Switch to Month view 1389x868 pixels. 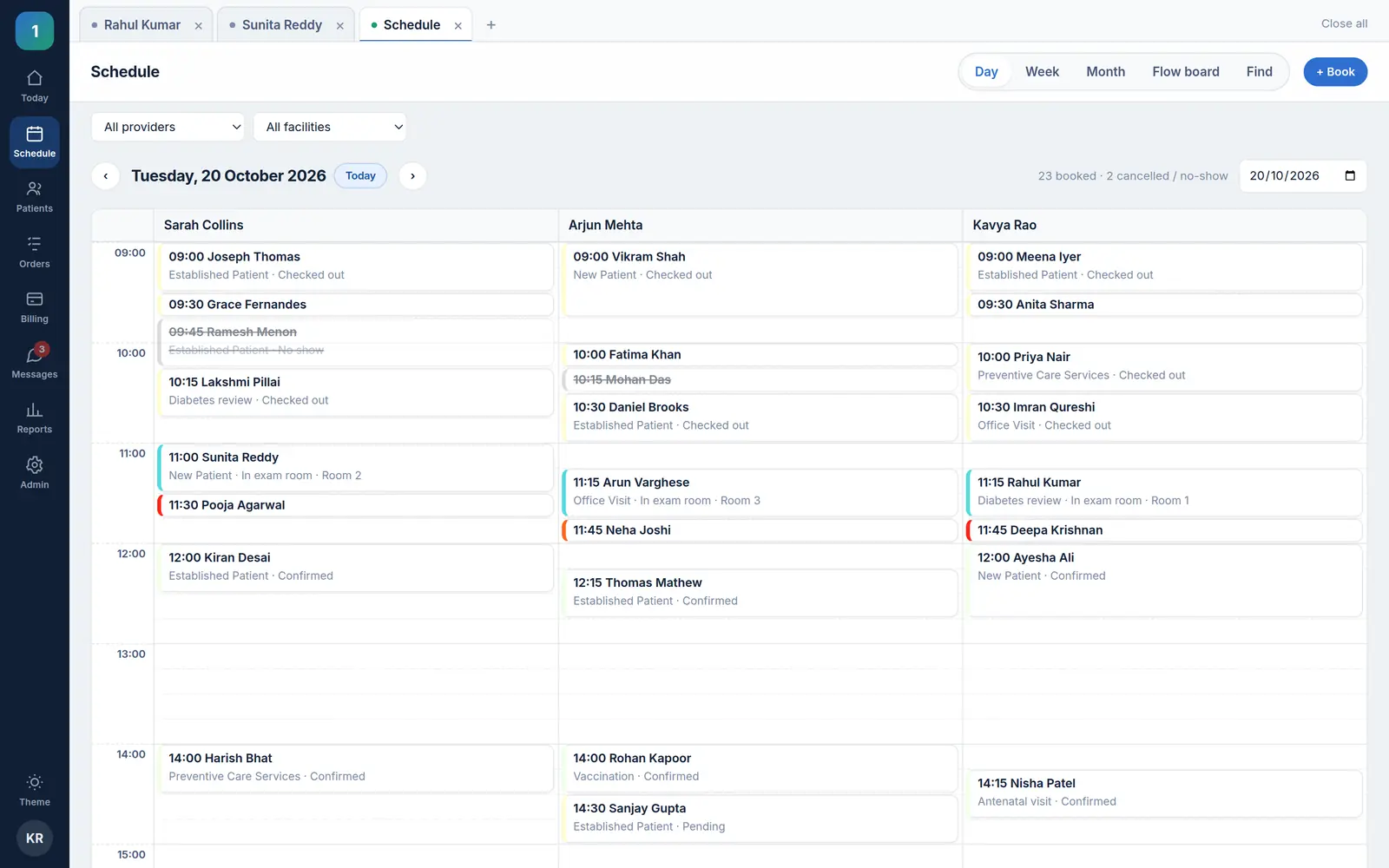coord(1105,72)
